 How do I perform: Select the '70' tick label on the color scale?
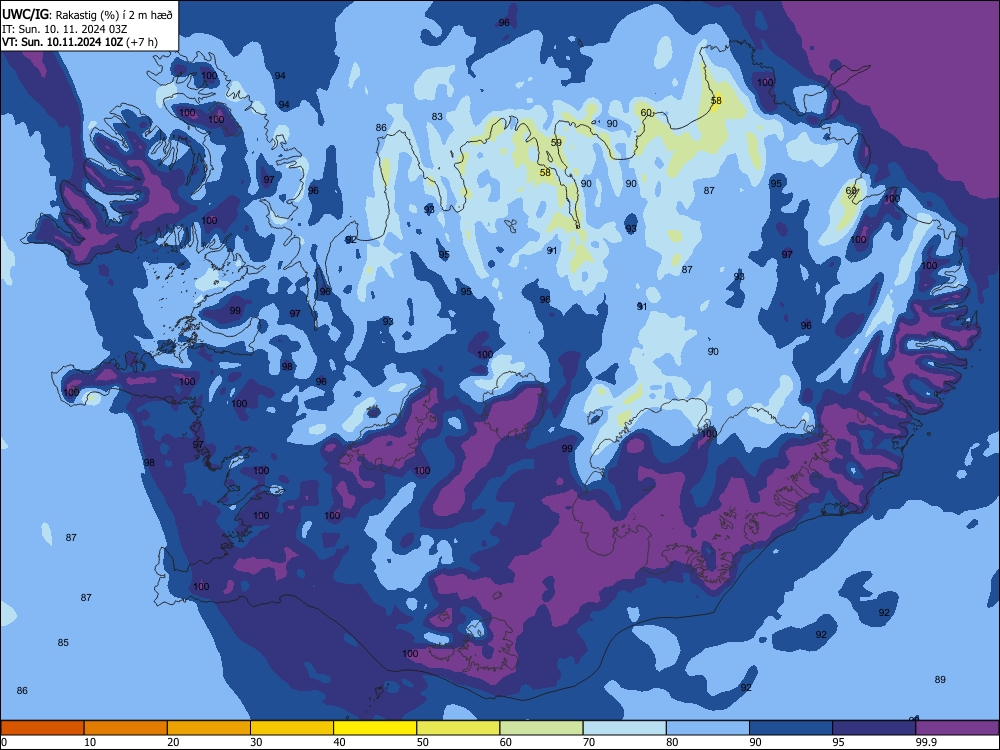click(589, 742)
